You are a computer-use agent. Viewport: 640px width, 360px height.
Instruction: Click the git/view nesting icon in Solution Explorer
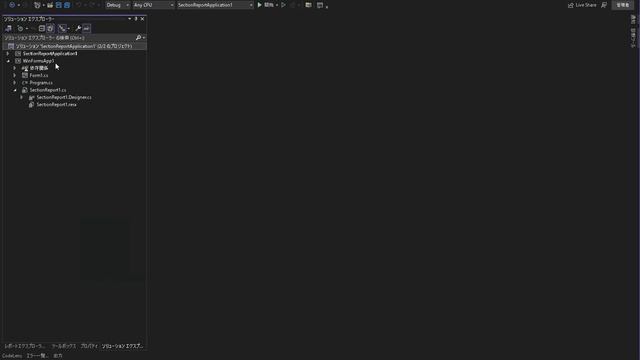click(62, 28)
